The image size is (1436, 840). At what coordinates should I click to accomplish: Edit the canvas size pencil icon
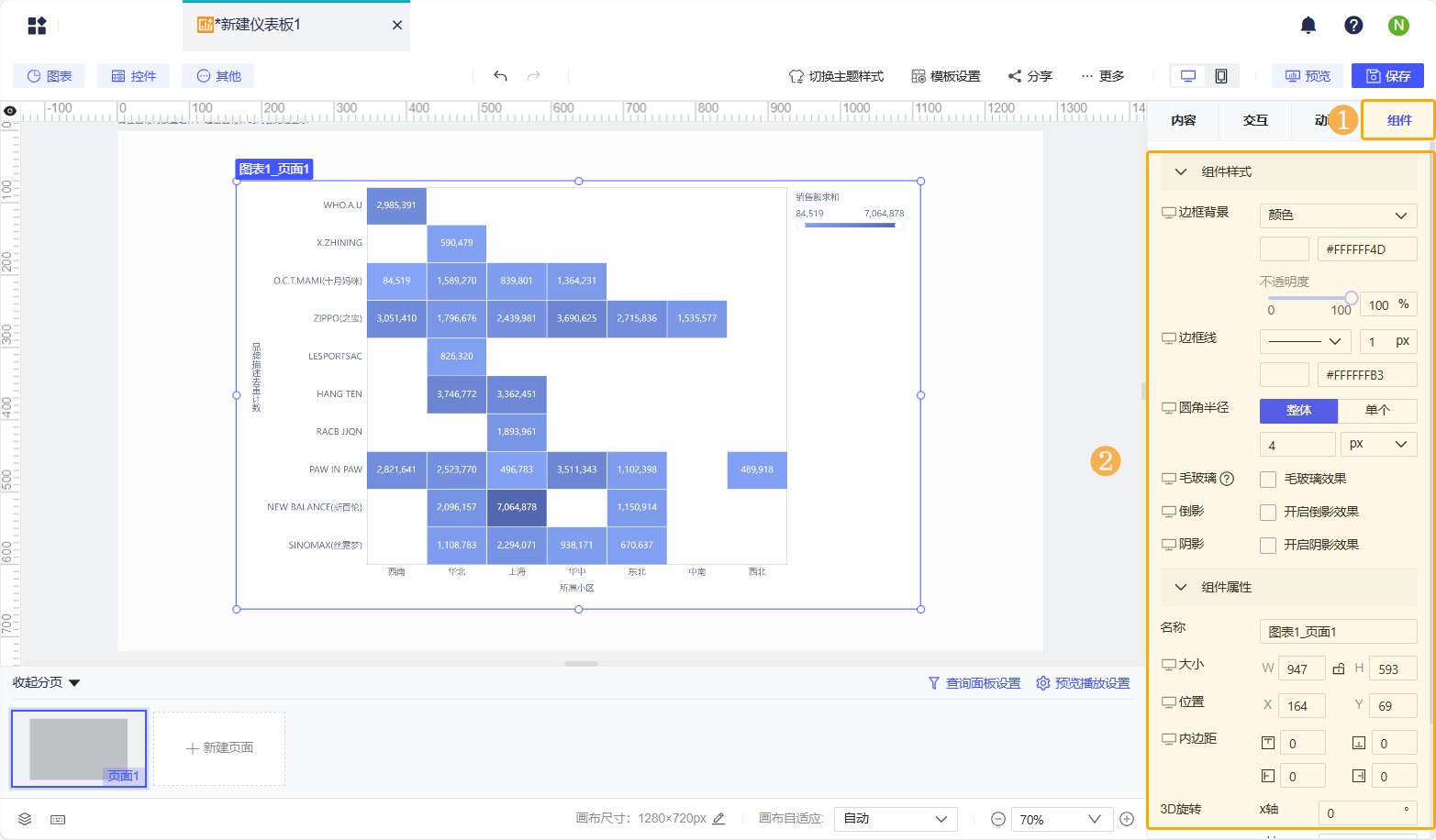[718, 818]
